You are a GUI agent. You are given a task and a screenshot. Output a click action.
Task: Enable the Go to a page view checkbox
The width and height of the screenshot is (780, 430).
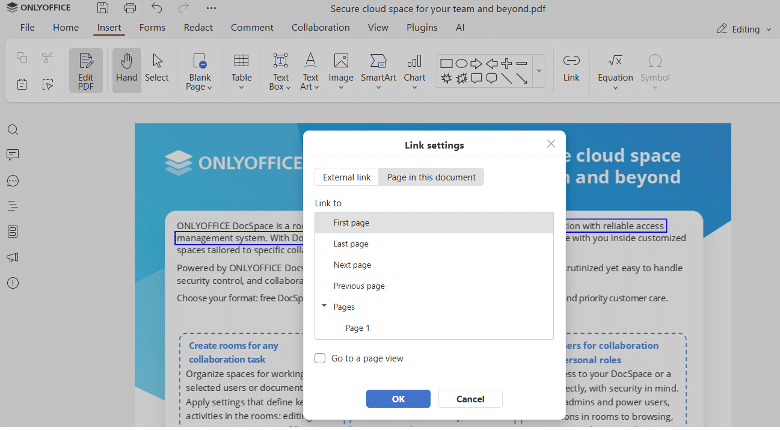tap(320, 358)
